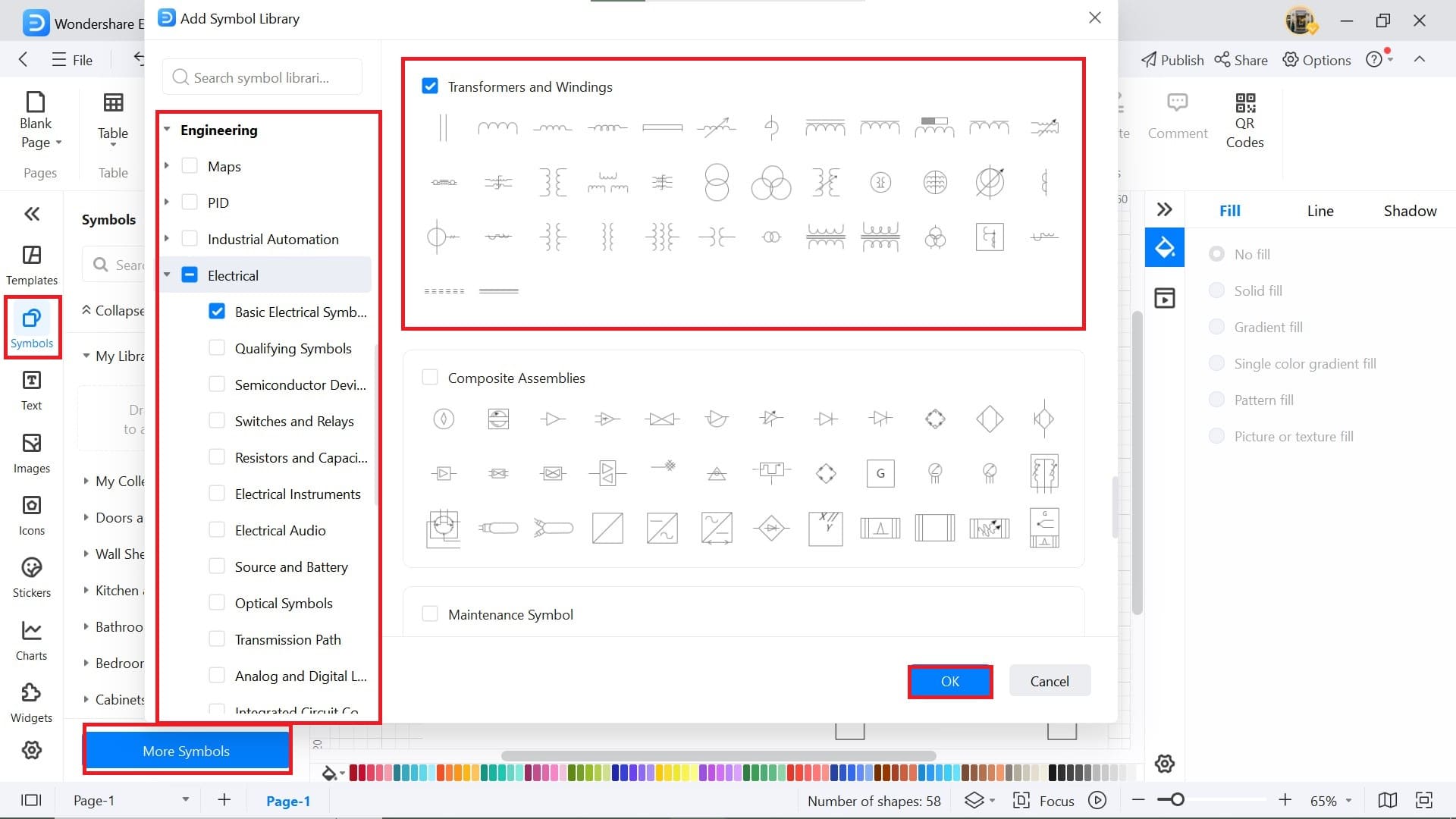Expand the Maps tree node

pos(167,165)
